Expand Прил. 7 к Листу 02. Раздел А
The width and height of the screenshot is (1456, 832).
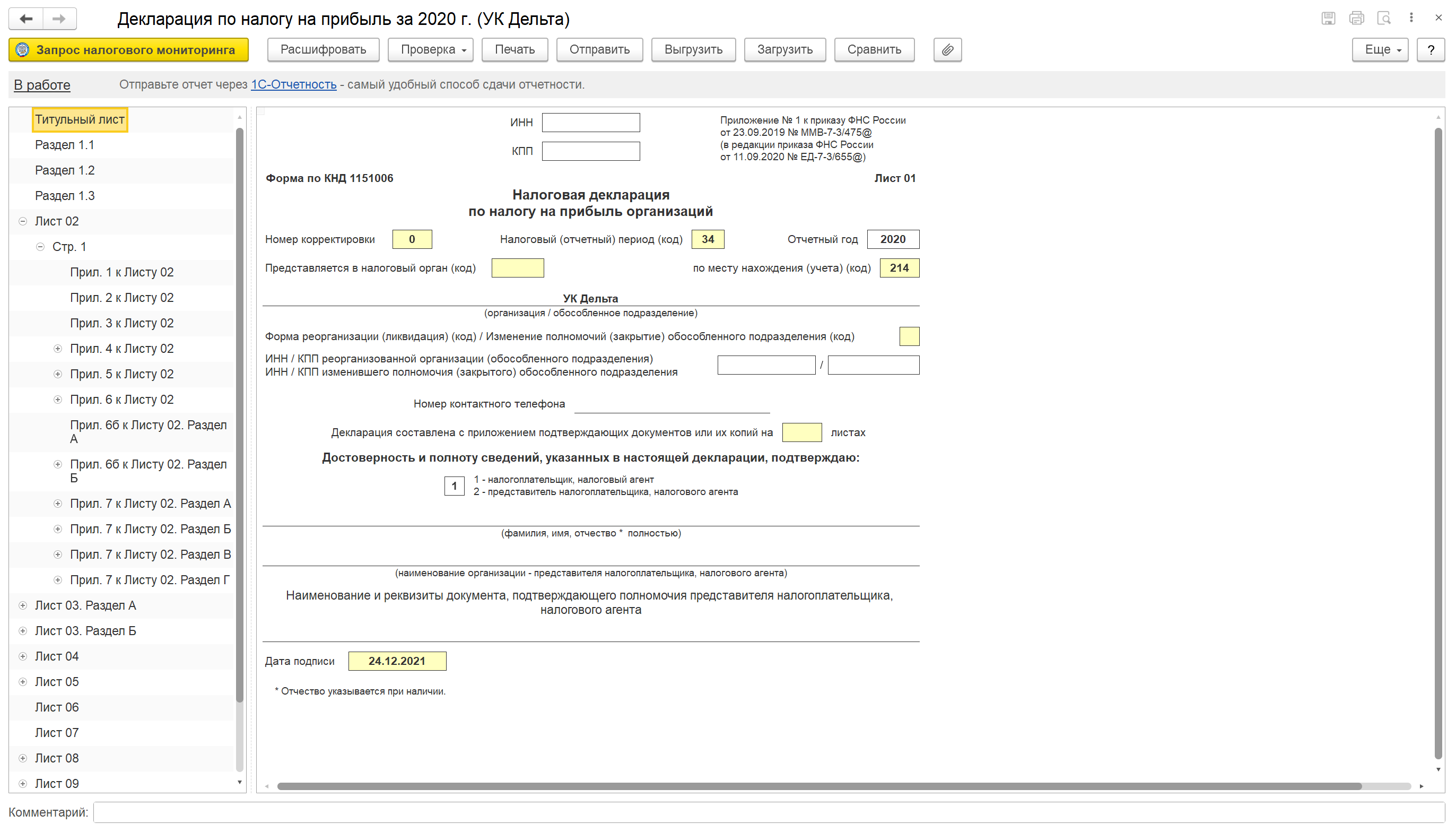pos(58,504)
